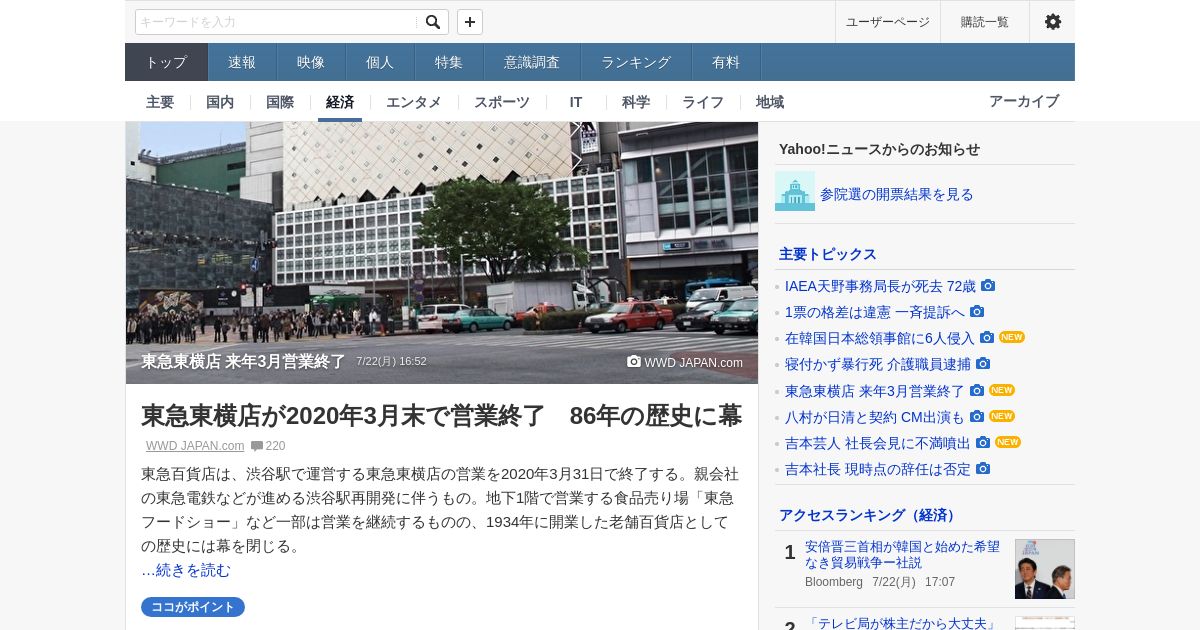Click camera icon beside 1票の格差は違憲
The image size is (1200, 630).
click(977, 312)
